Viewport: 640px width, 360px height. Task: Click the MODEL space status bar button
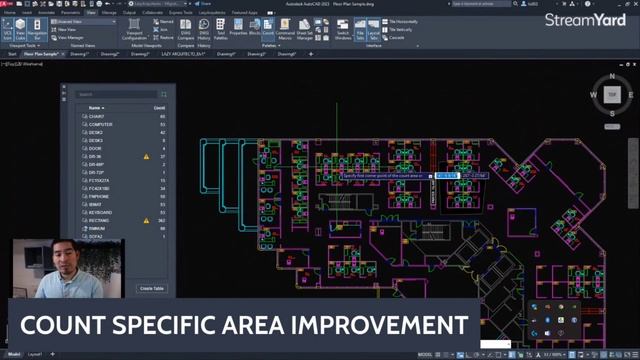pos(424,355)
